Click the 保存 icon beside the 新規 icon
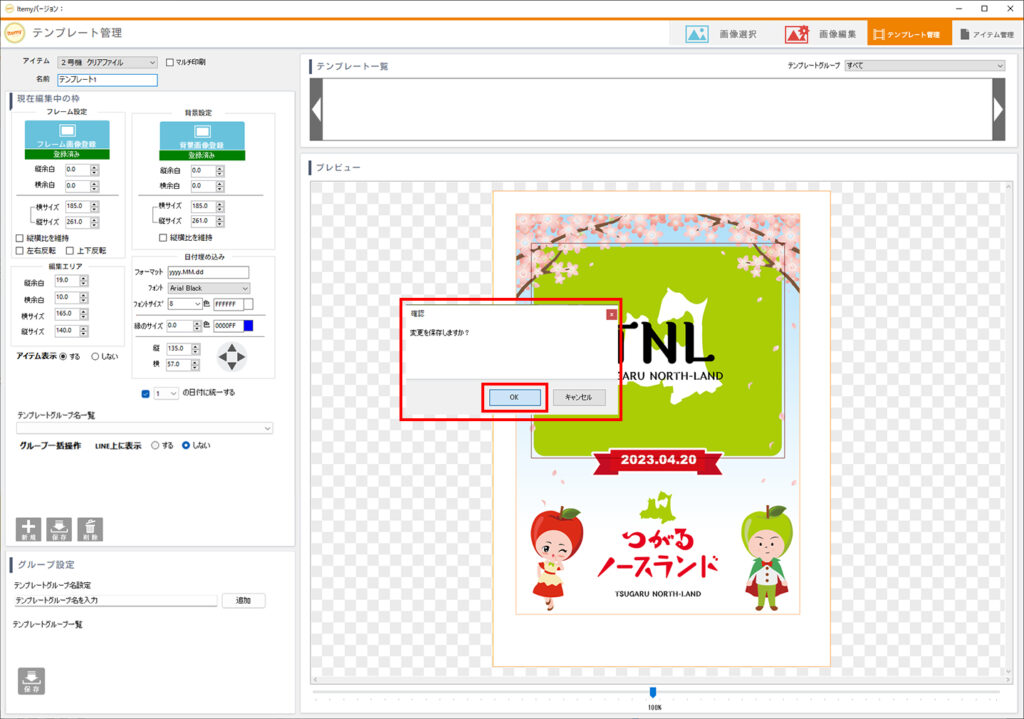The height and width of the screenshot is (719, 1024). click(x=60, y=529)
